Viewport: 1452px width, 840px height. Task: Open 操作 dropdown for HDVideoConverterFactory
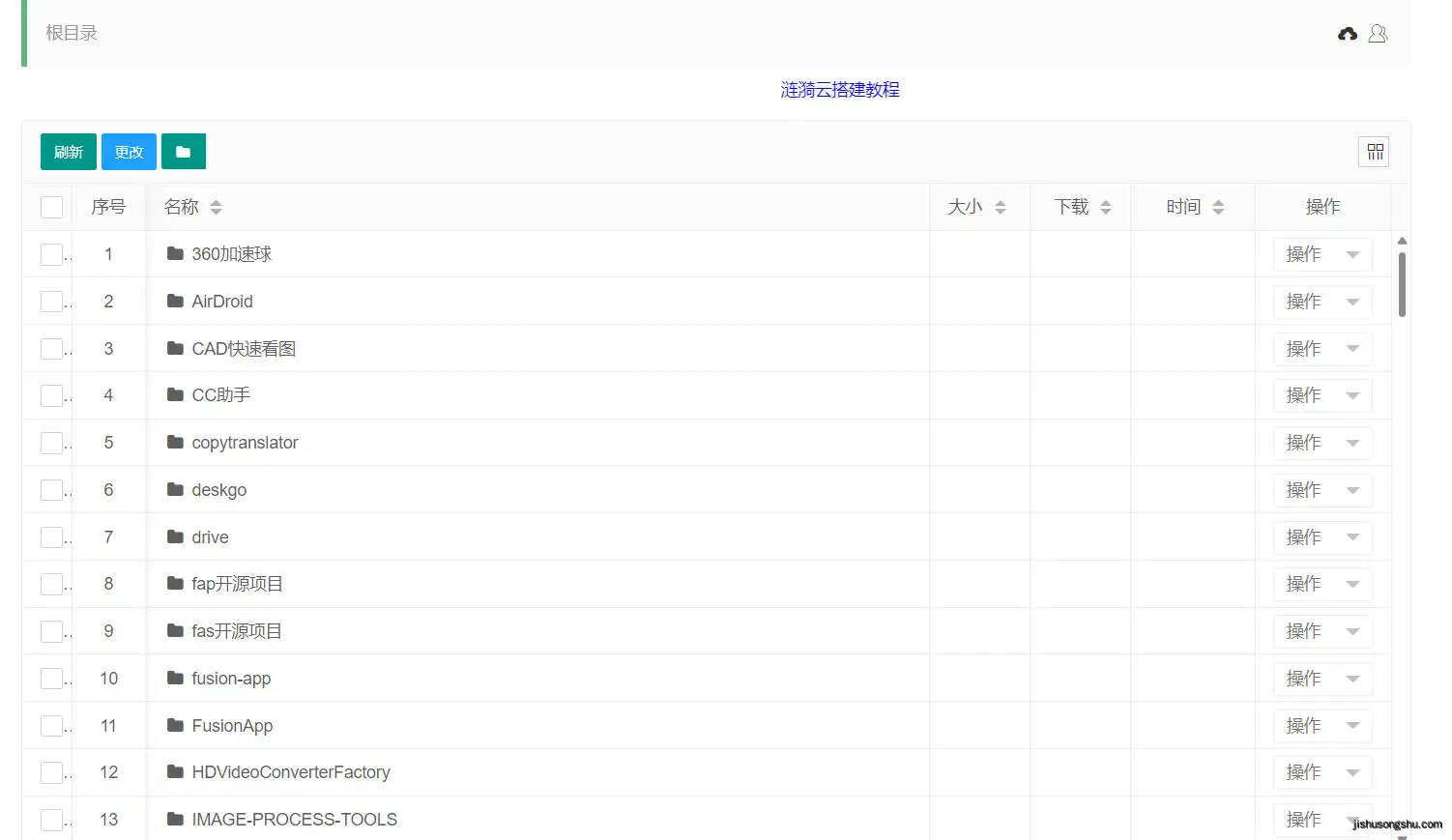coord(1322,772)
